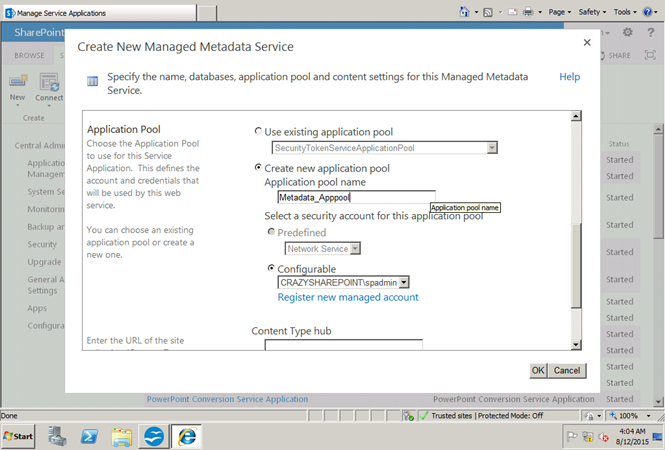The width and height of the screenshot is (665, 450).
Task: Launch PowerShell from the taskbar
Action: point(89,436)
